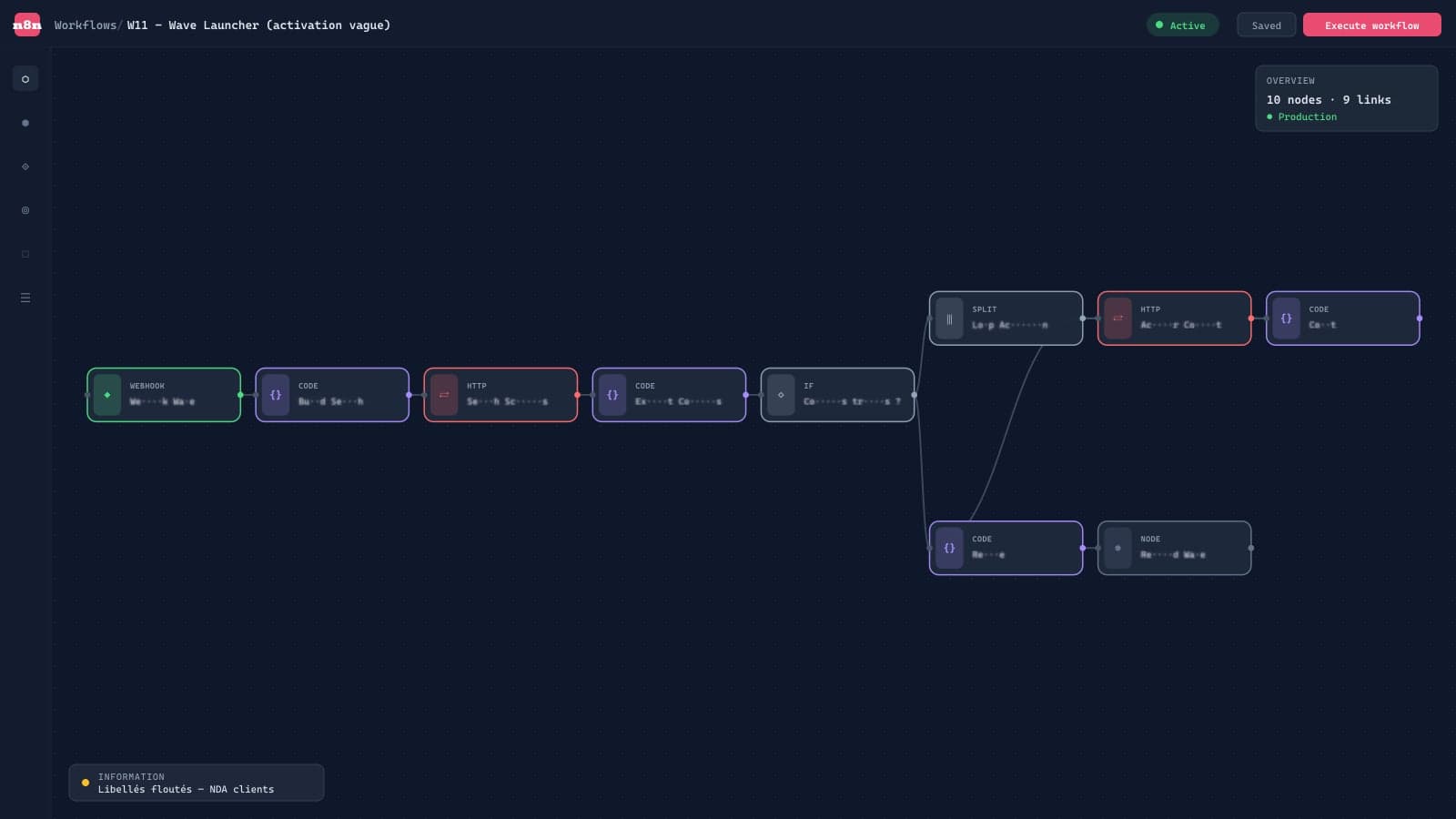This screenshot has width=1456, height=819.
Task: Click the Production status dot in Overview
Action: point(1269,116)
